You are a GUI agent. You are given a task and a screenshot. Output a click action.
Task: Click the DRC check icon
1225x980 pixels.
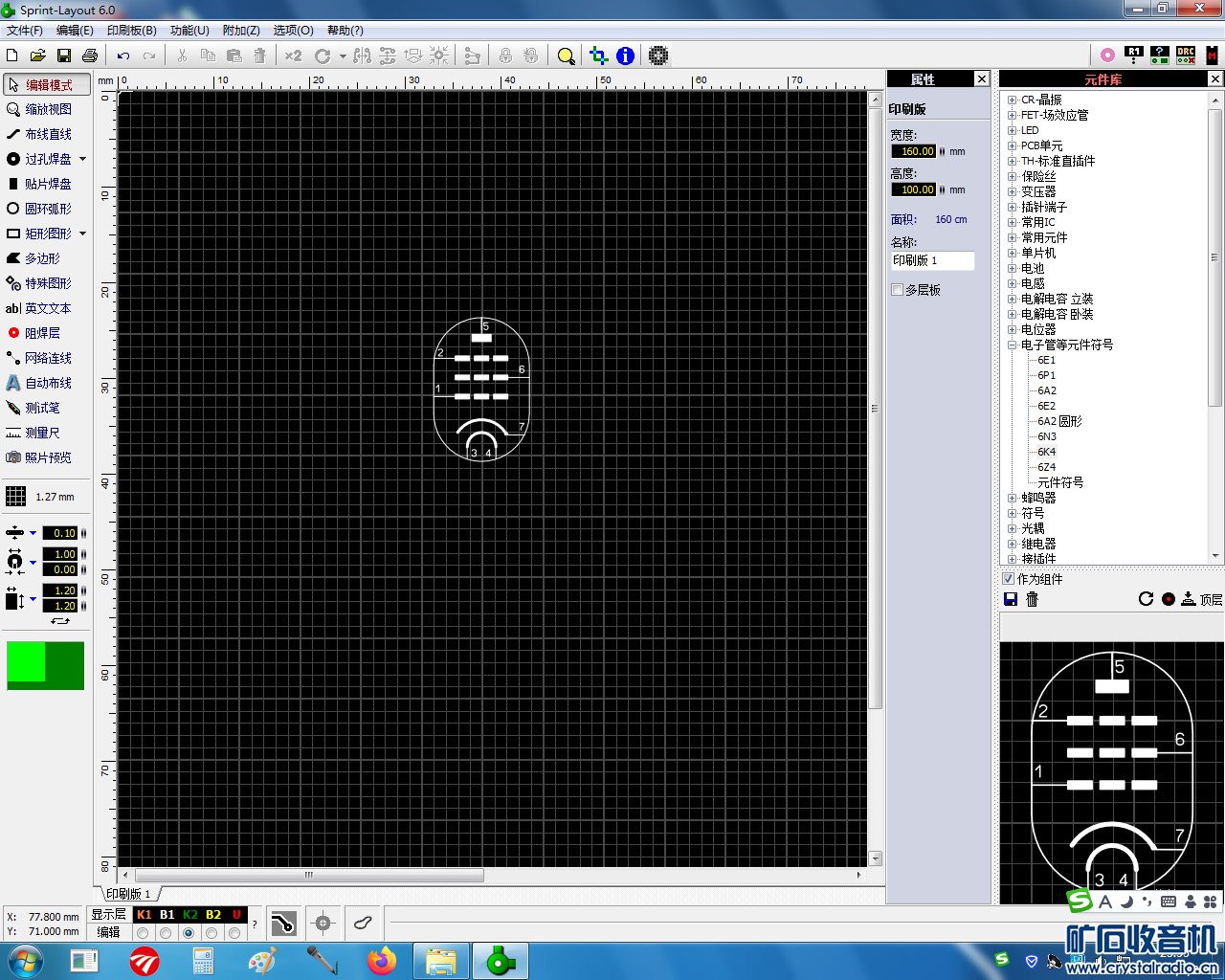point(1186,56)
